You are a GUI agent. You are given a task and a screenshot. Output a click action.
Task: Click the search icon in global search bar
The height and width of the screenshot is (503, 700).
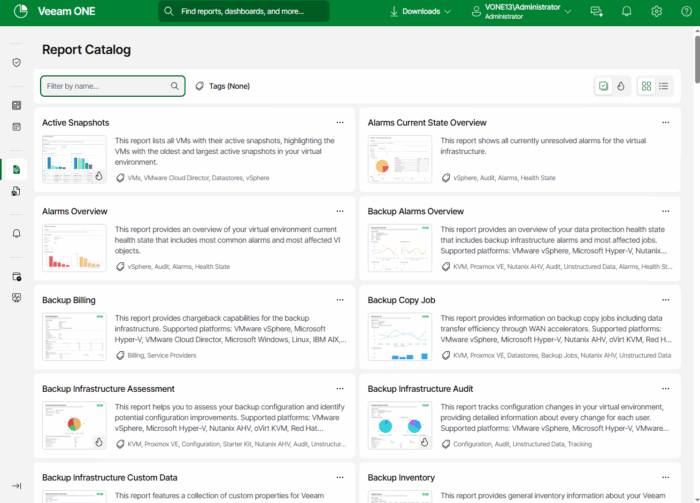pos(168,11)
